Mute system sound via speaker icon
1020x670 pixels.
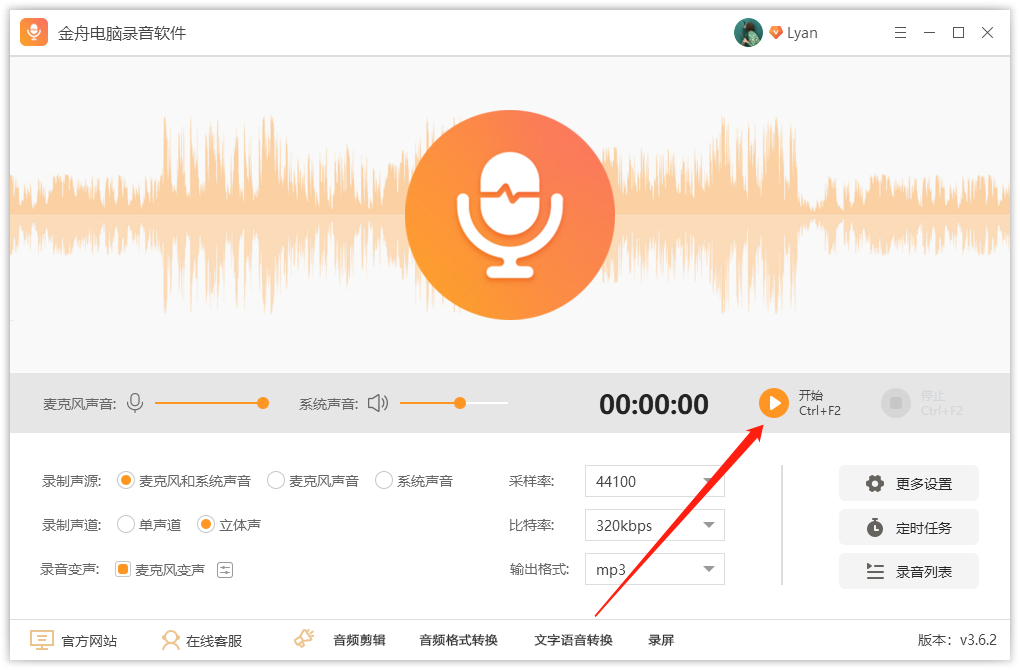378,403
